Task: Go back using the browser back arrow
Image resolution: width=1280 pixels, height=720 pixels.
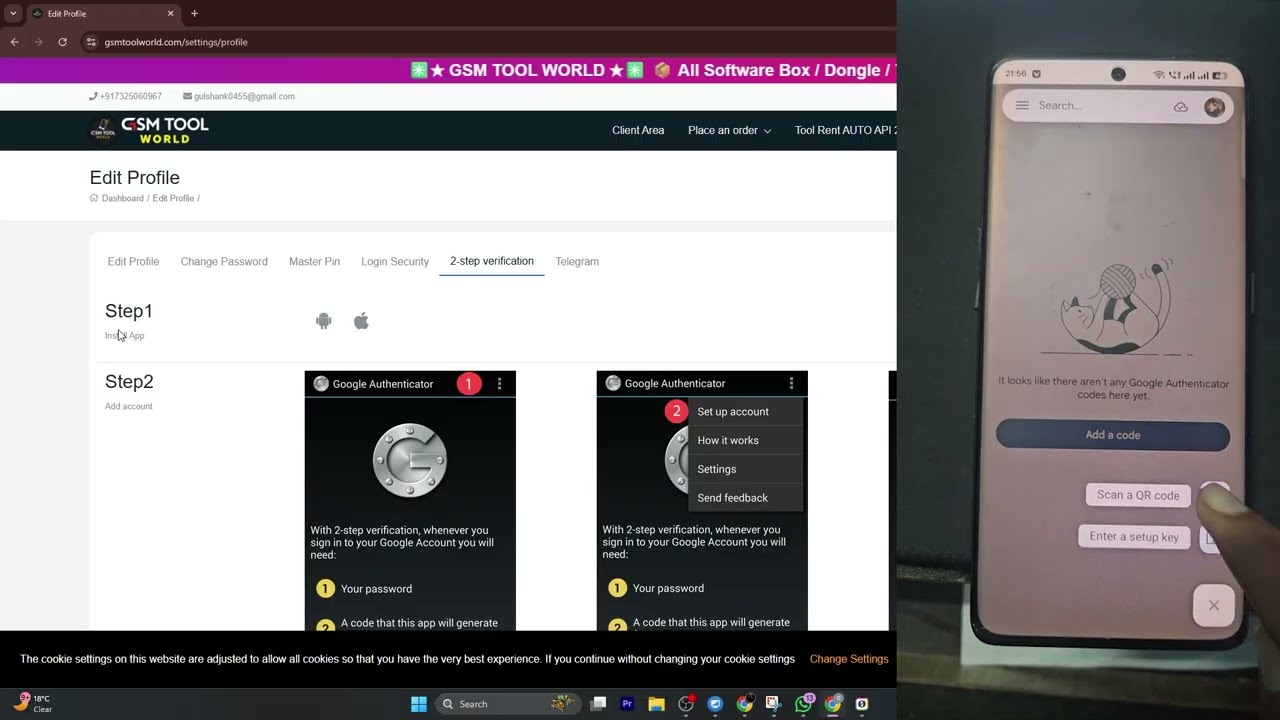Action: [14, 42]
